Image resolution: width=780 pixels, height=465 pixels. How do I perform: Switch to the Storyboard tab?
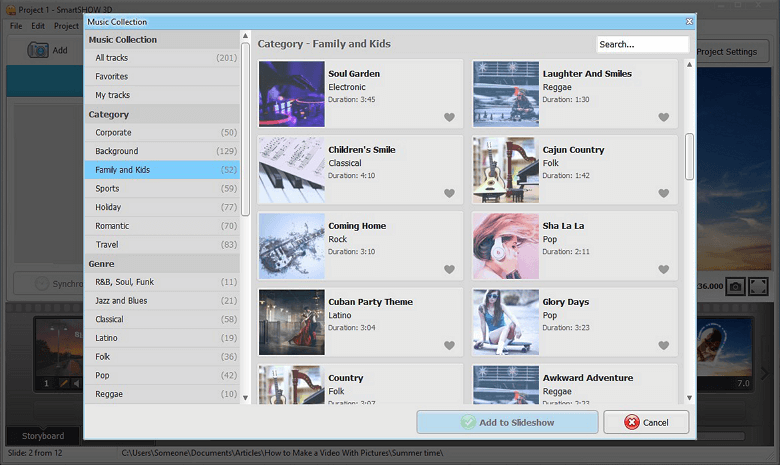click(x=43, y=436)
